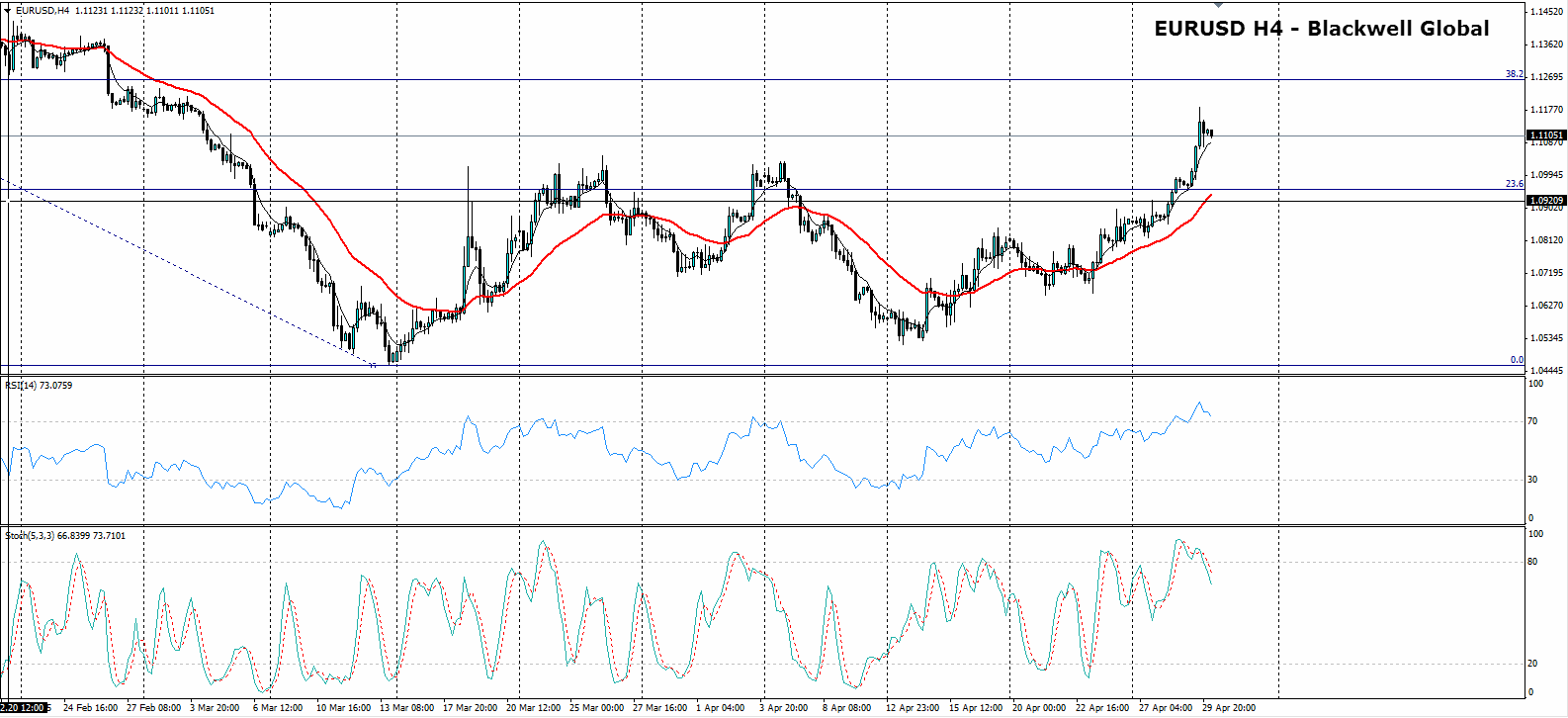
Task: Click price axis value 1.12695
Action: click(1546, 77)
